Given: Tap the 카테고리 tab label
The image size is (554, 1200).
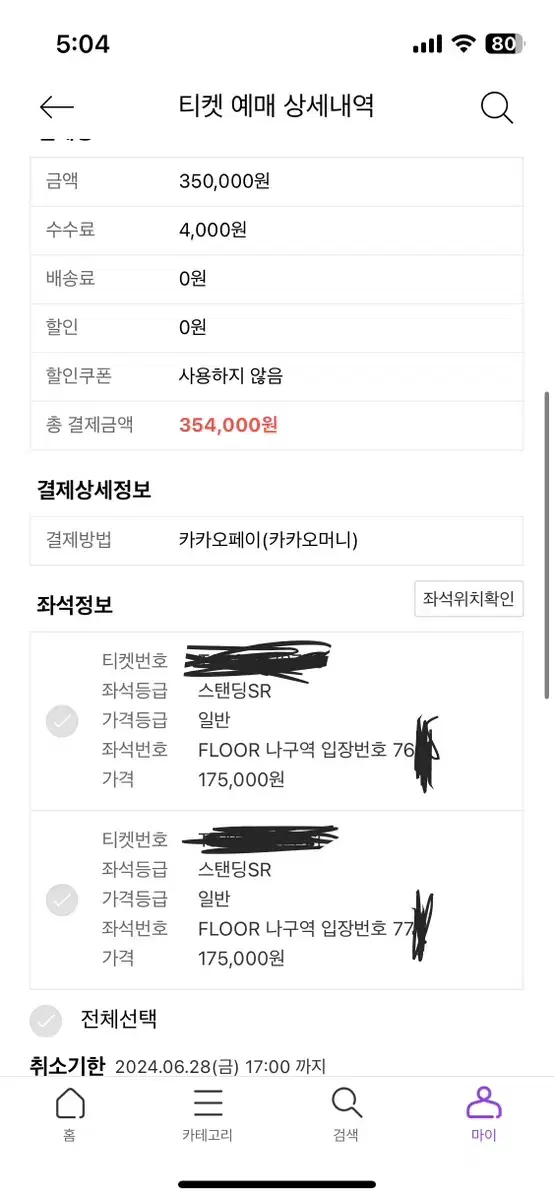Looking at the screenshot, I should click(208, 1135).
